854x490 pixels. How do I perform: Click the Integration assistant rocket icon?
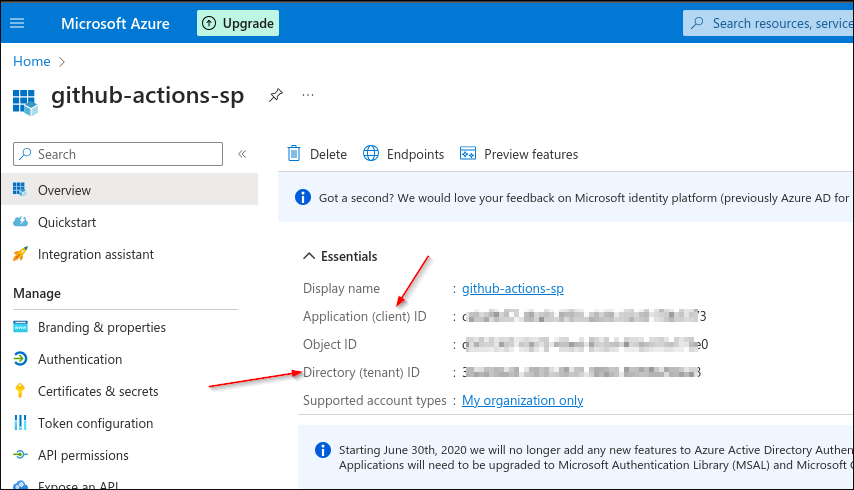click(x=20, y=254)
